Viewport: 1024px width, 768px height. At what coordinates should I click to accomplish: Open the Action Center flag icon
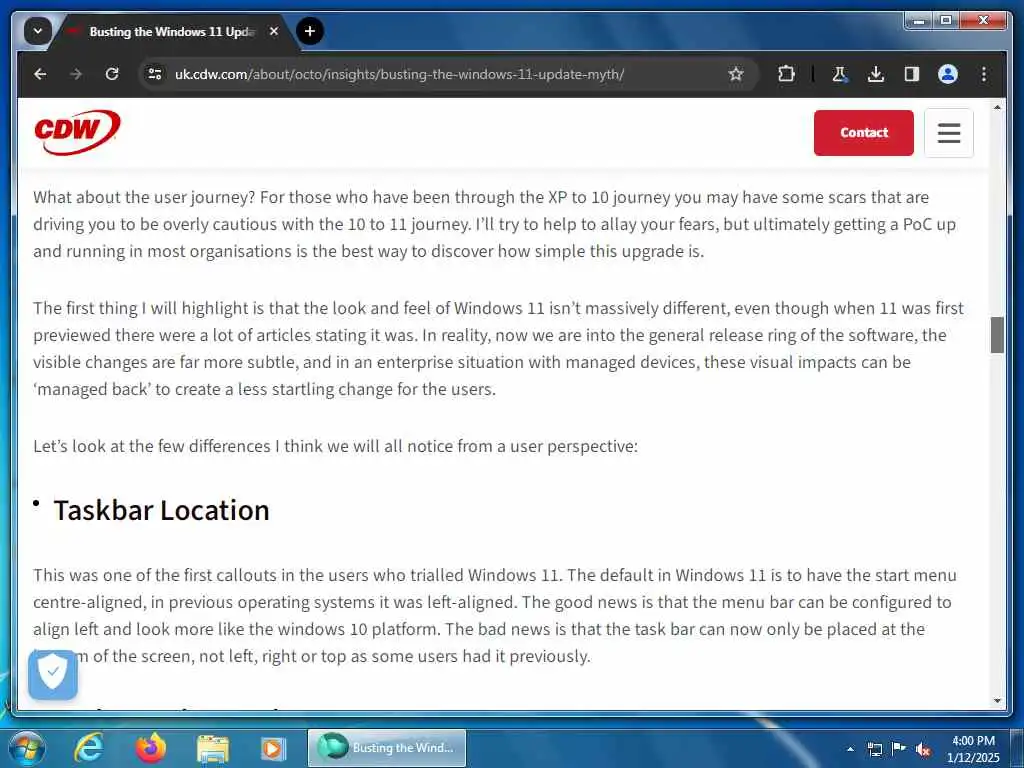(899, 748)
